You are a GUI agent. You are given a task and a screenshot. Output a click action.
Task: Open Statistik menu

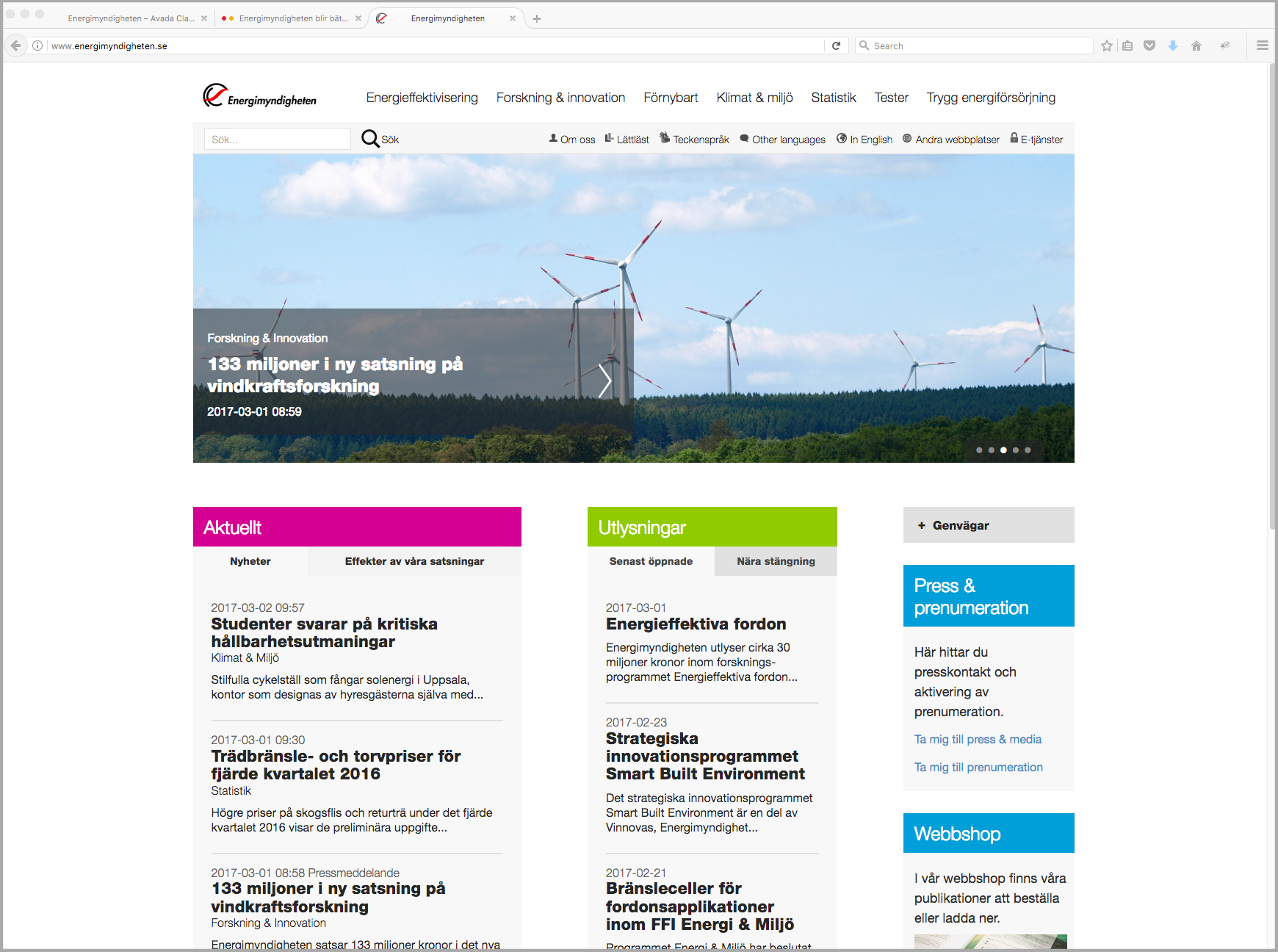834,98
